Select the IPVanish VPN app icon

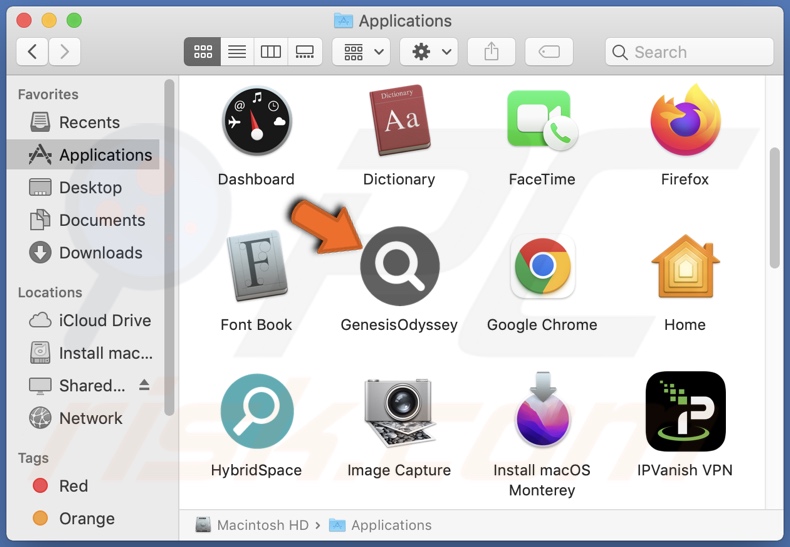[x=685, y=412]
